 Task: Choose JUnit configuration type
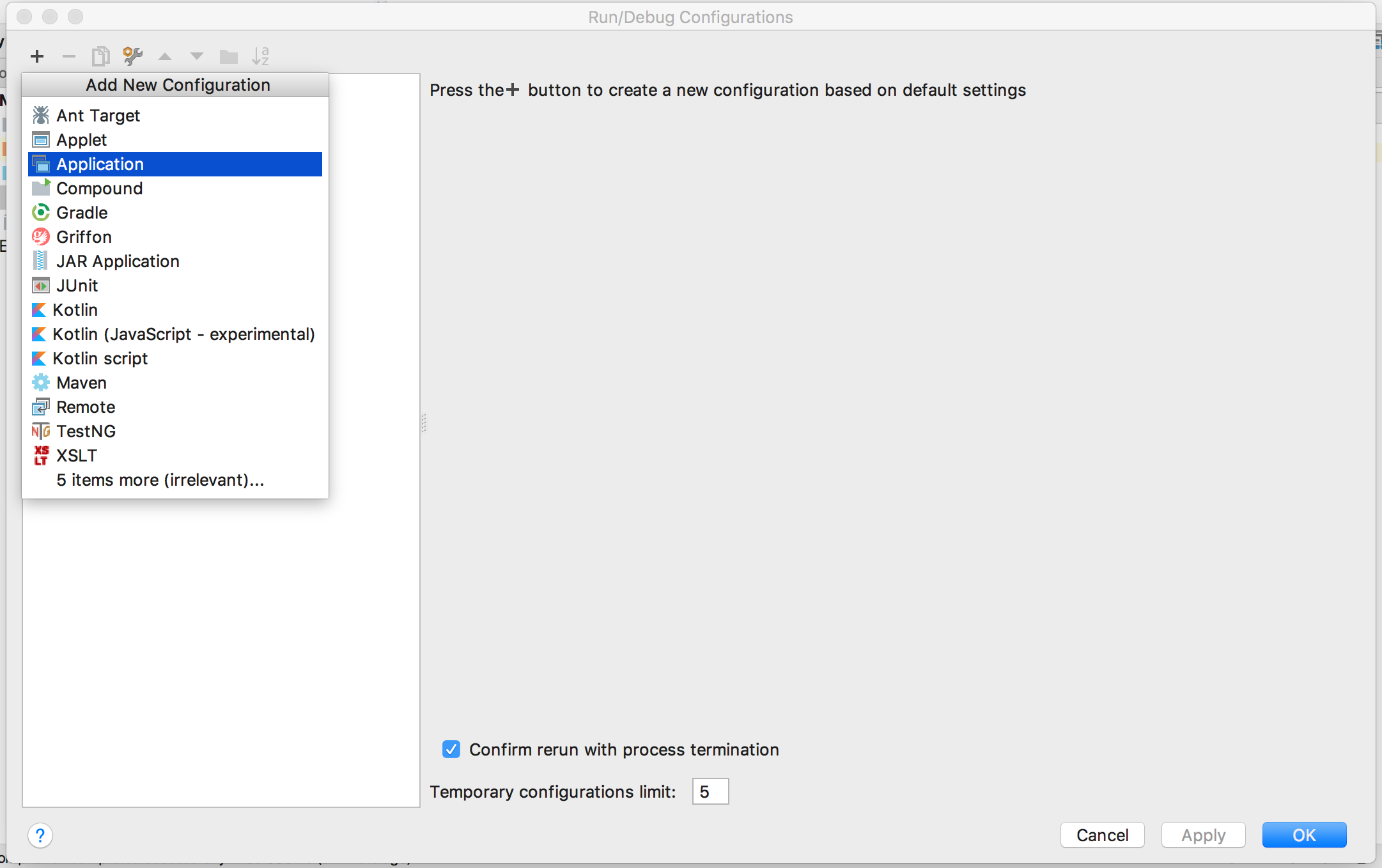(175, 286)
